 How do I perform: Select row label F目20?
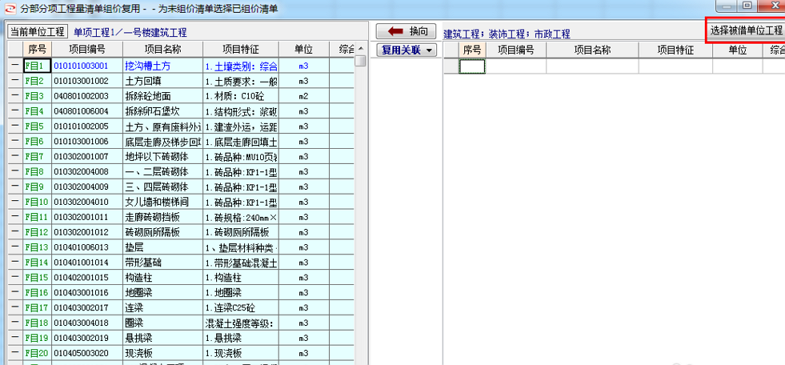[37, 353]
